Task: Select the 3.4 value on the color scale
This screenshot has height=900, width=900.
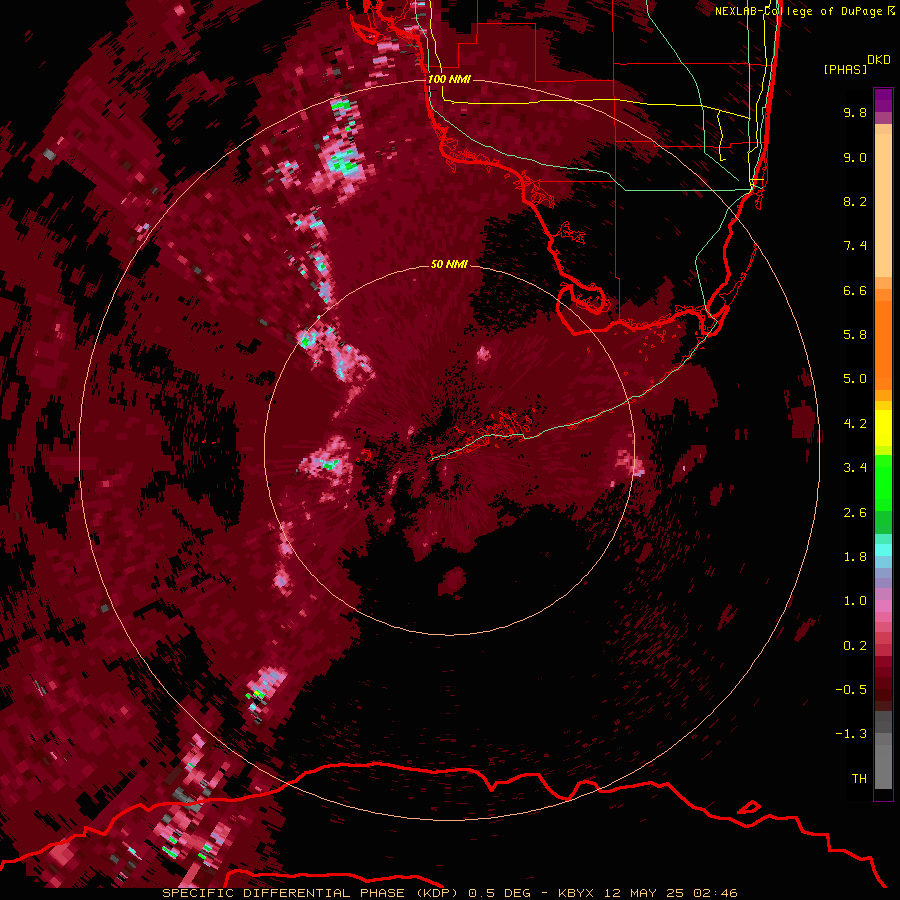Action: (x=855, y=468)
